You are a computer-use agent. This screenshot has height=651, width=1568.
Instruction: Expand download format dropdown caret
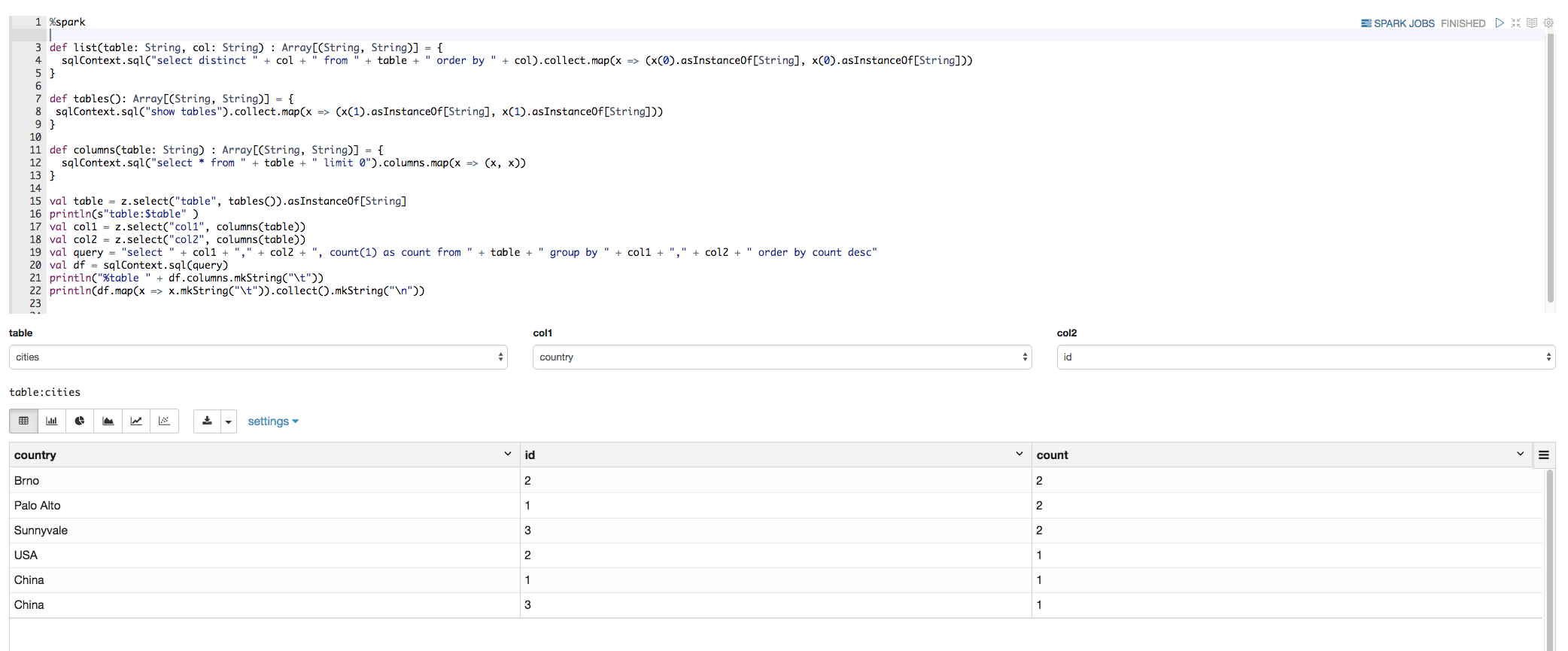(228, 421)
